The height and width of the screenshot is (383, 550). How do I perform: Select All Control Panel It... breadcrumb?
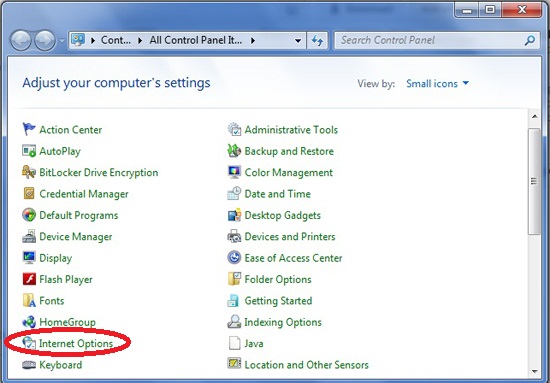[196, 40]
